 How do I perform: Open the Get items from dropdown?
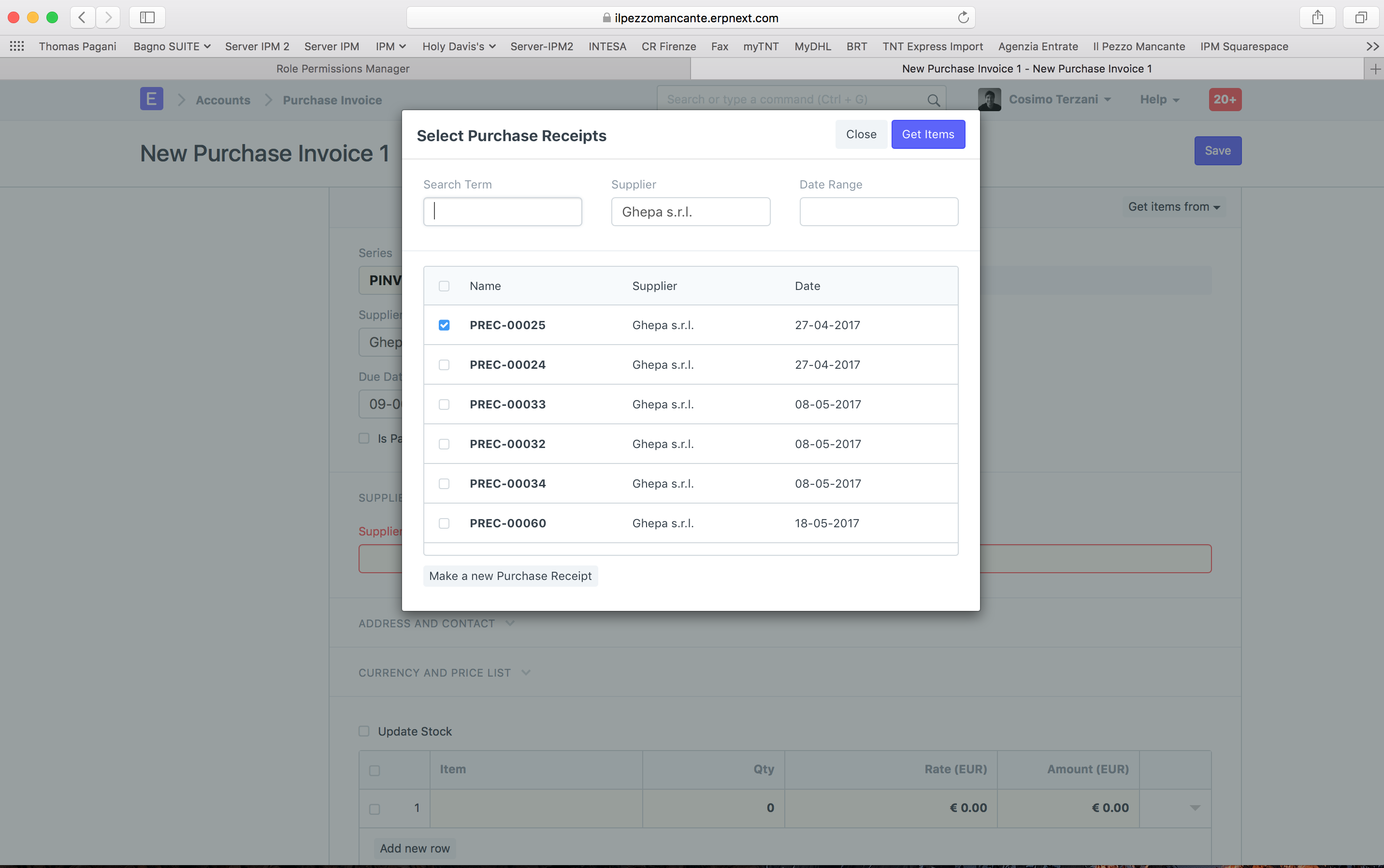pos(1173,207)
